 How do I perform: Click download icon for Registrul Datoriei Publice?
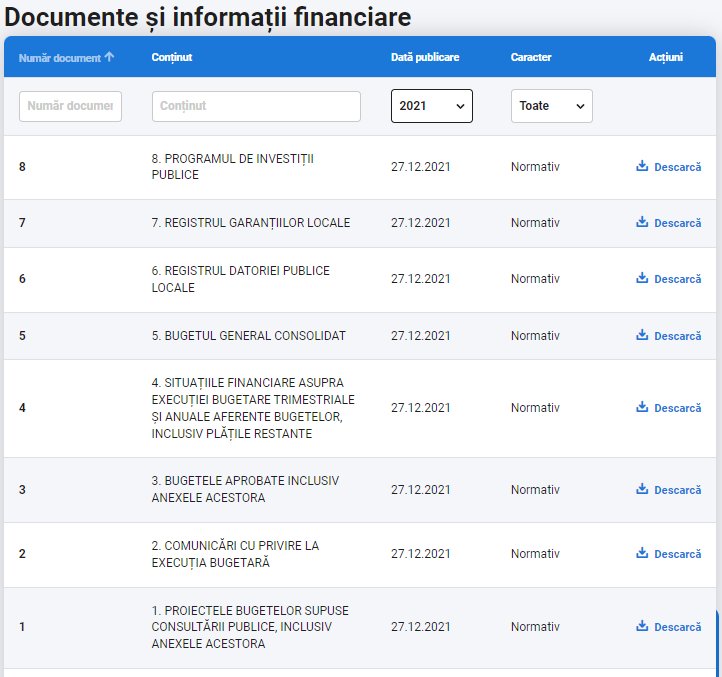(x=642, y=278)
